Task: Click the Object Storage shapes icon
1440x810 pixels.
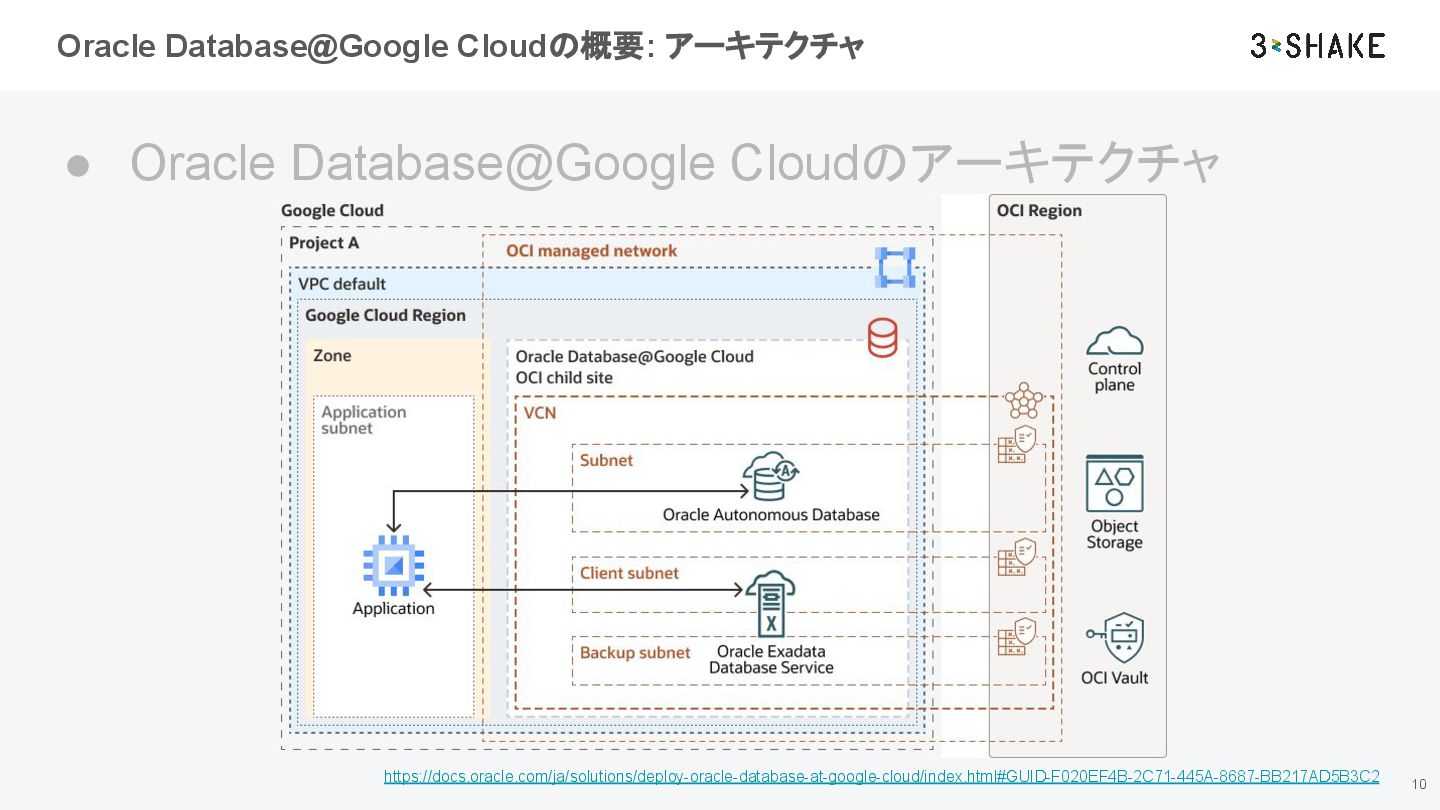Action: 1114,484
